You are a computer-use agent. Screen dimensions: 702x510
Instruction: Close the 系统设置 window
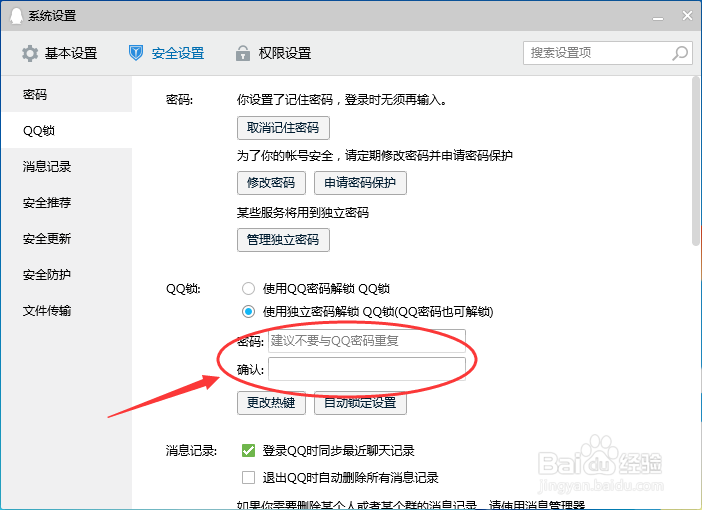coord(687,16)
